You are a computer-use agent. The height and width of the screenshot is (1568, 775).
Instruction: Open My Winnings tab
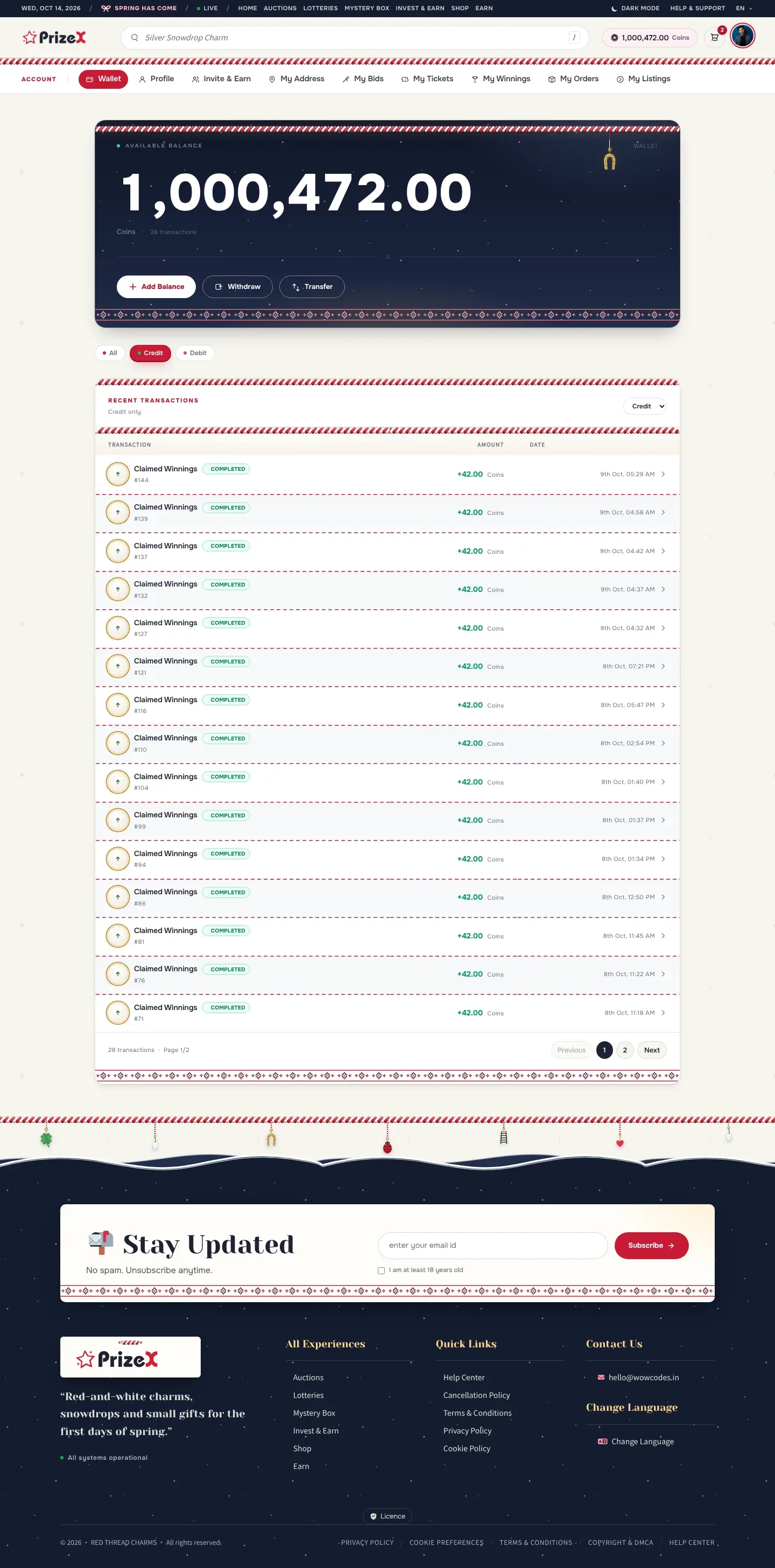coord(501,79)
